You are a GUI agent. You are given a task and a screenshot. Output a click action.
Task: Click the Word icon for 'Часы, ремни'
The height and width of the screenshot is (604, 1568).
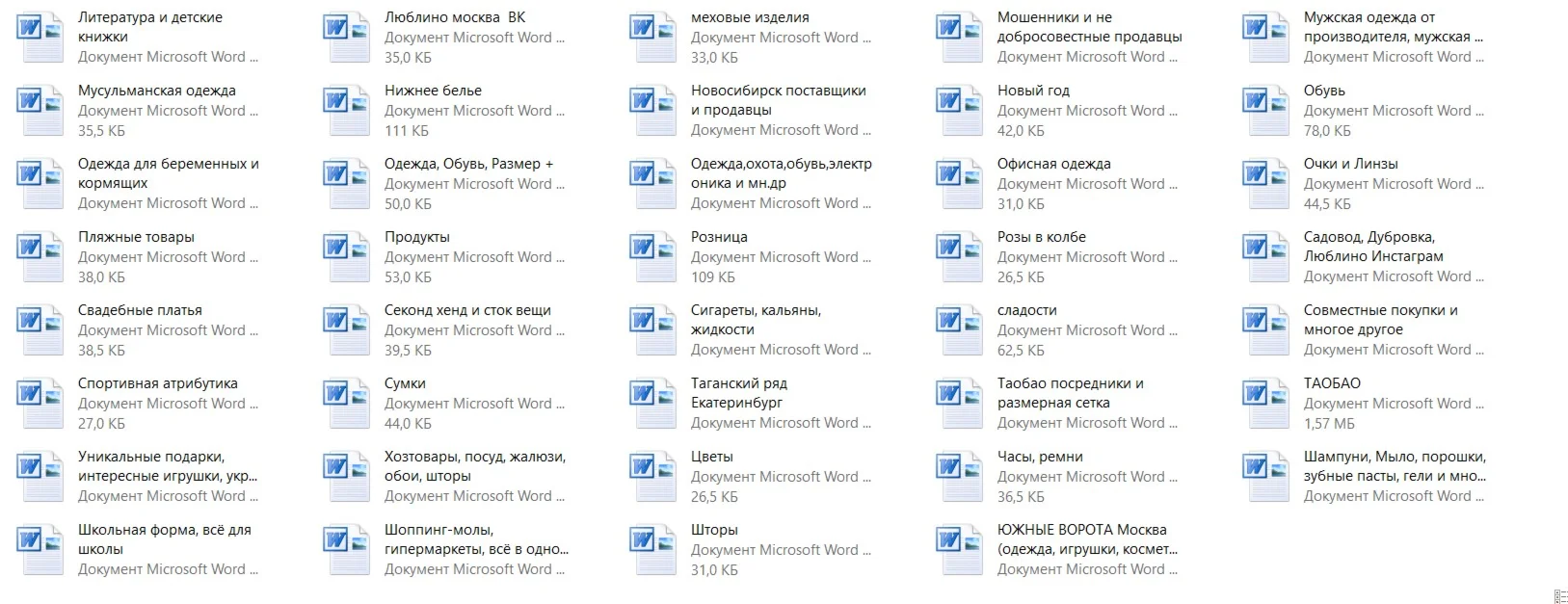960,477
